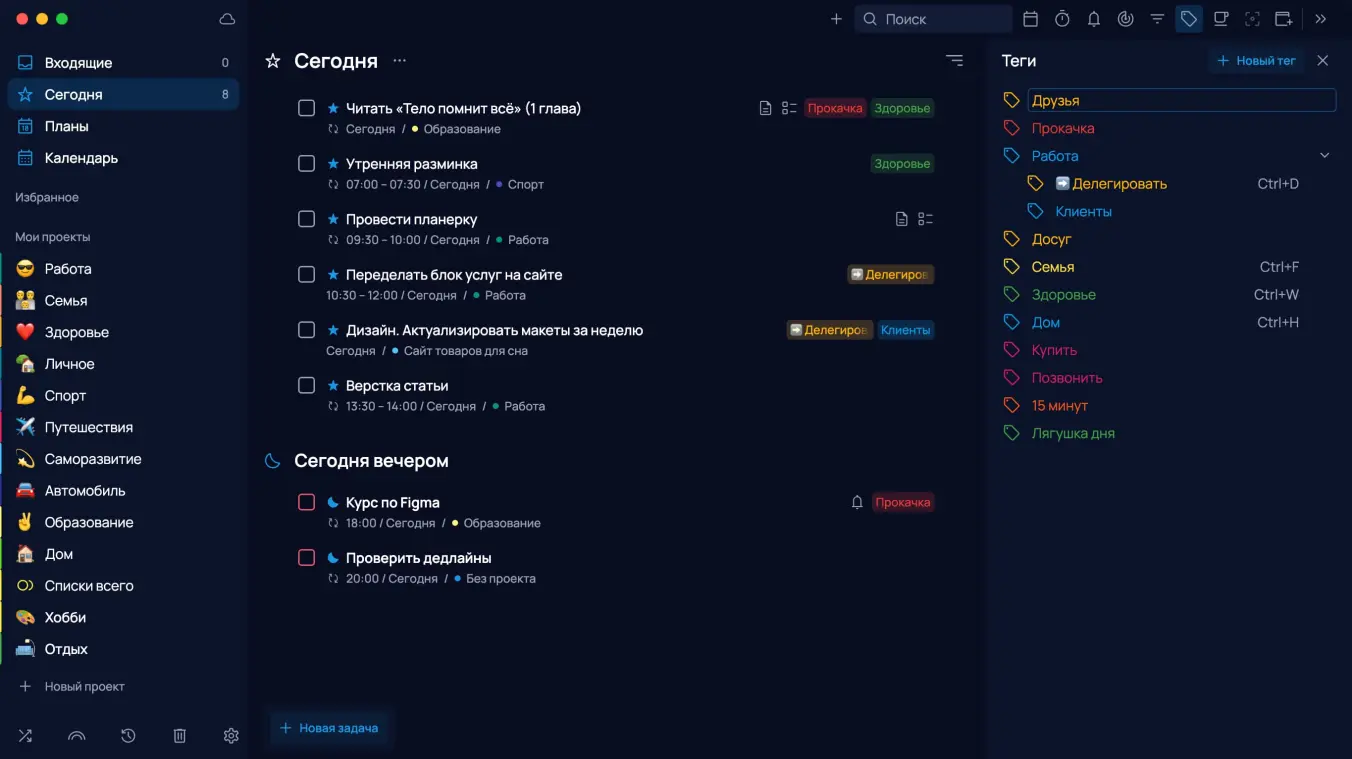Open «Входящие» in the sidebar

coord(78,63)
